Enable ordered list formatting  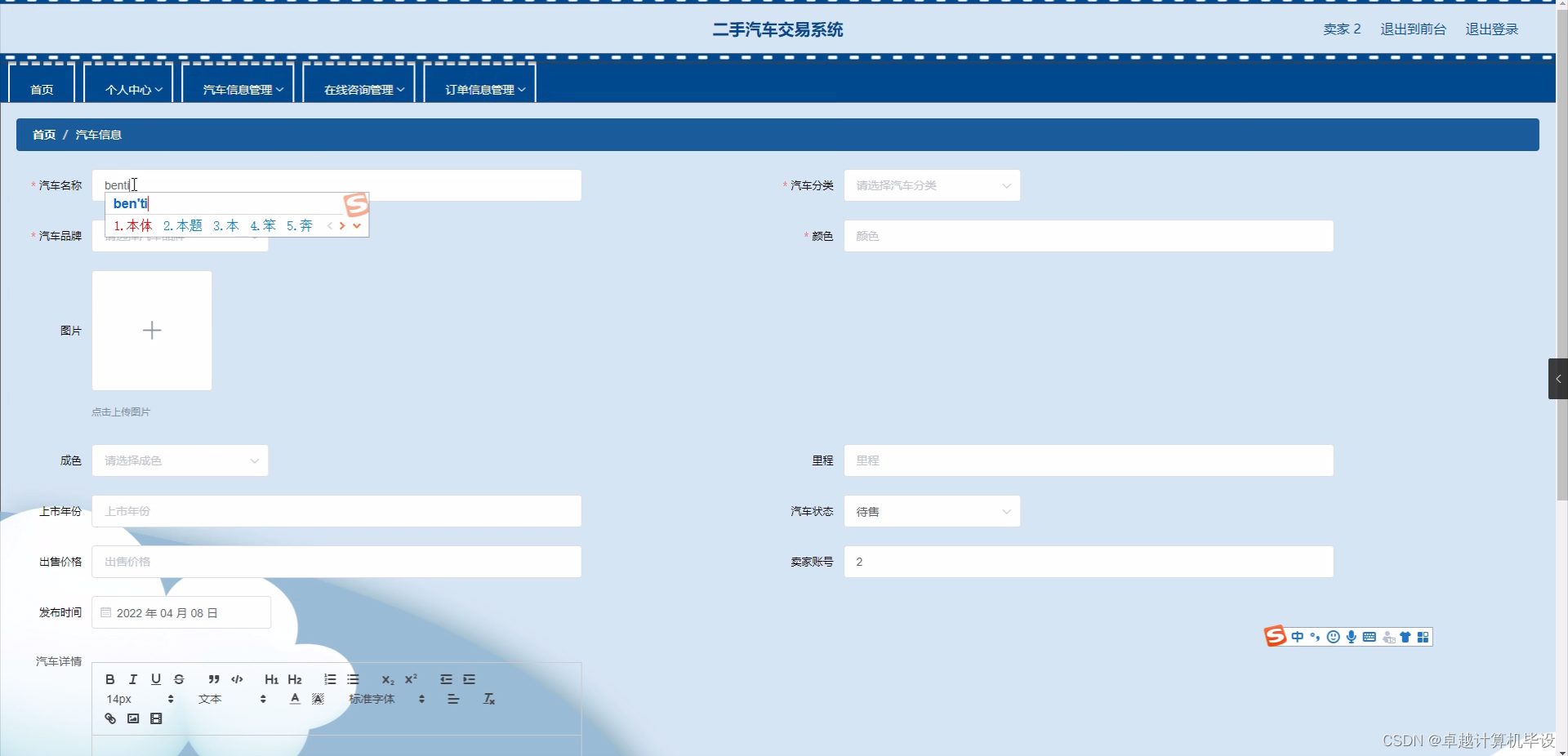[329, 679]
